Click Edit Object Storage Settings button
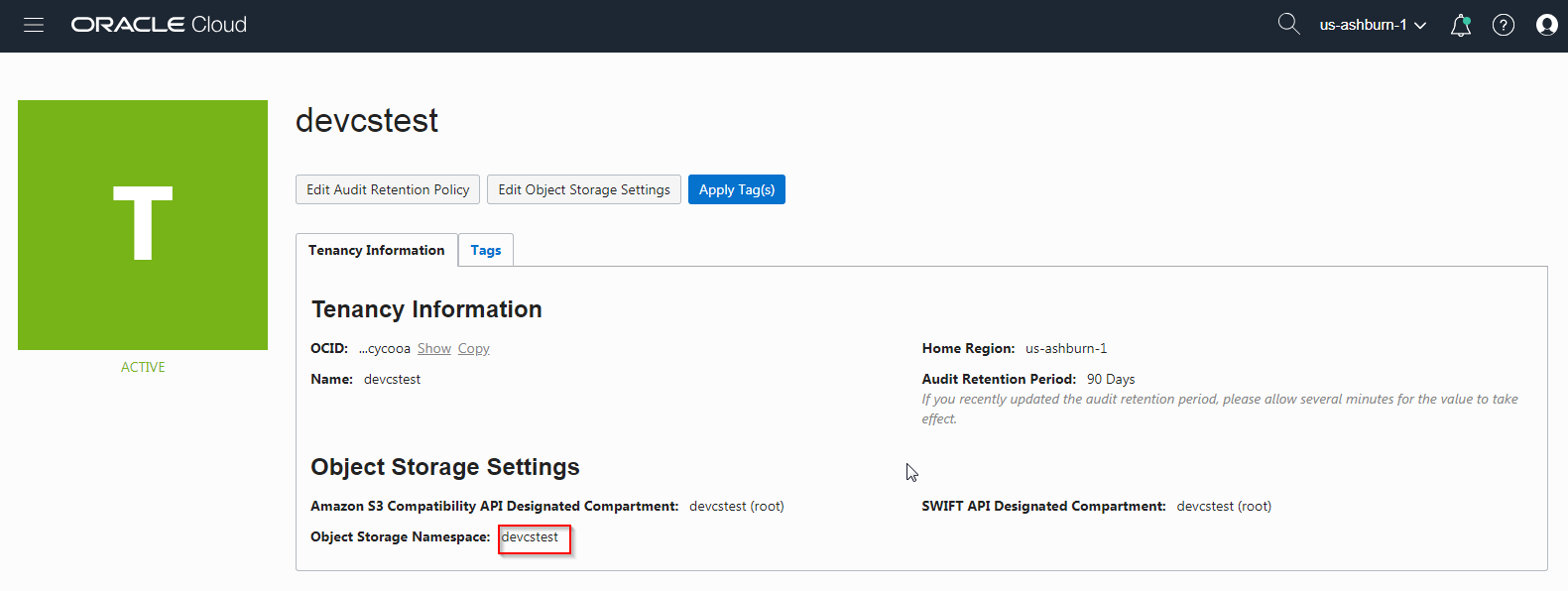Viewport: 1568px width, 591px height. coord(584,189)
